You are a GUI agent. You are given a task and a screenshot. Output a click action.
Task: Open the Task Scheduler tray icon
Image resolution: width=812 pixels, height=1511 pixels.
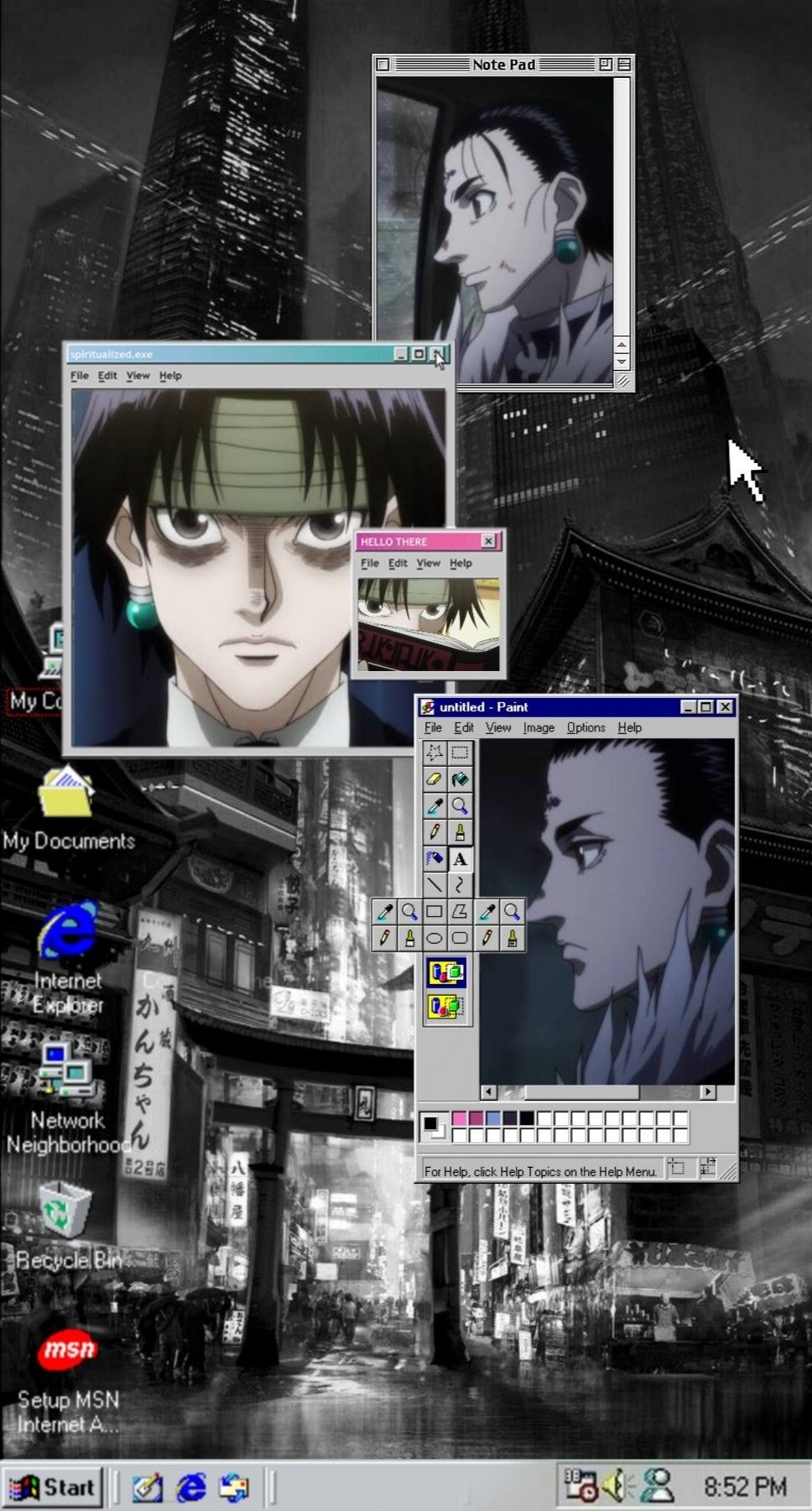coord(580,1486)
